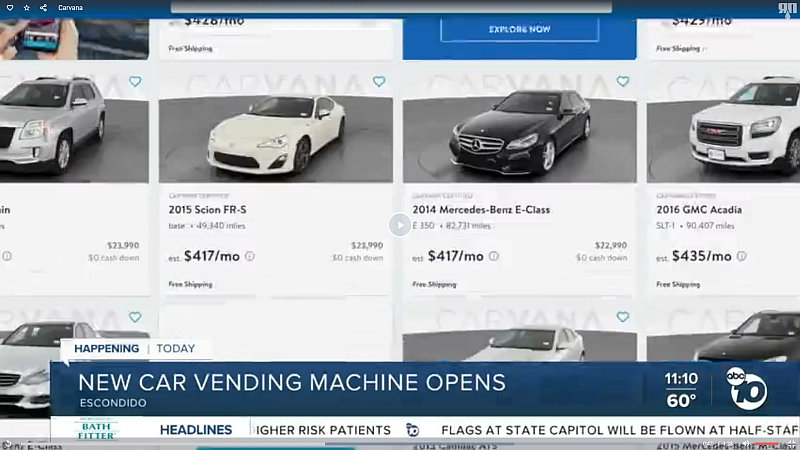
Task: Click the Mercedes 82,731 miles text
Action: (468, 226)
